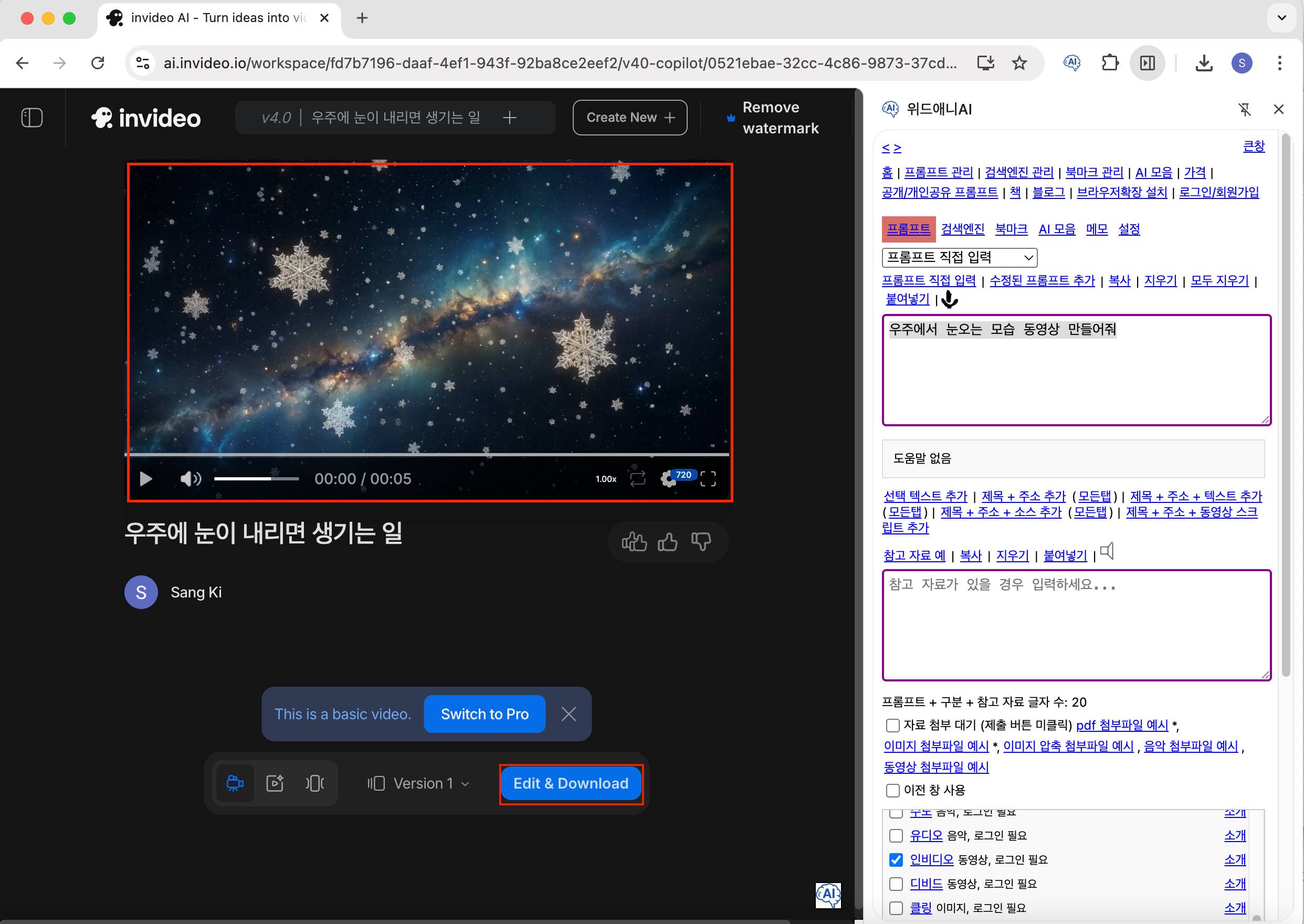Mute the video volume speaker icon

[190, 479]
